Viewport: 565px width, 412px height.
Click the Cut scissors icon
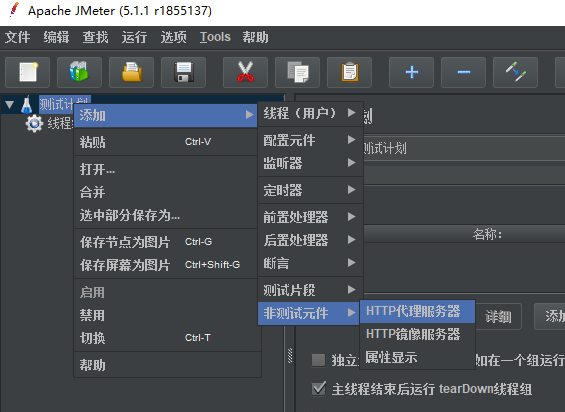(x=245, y=72)
